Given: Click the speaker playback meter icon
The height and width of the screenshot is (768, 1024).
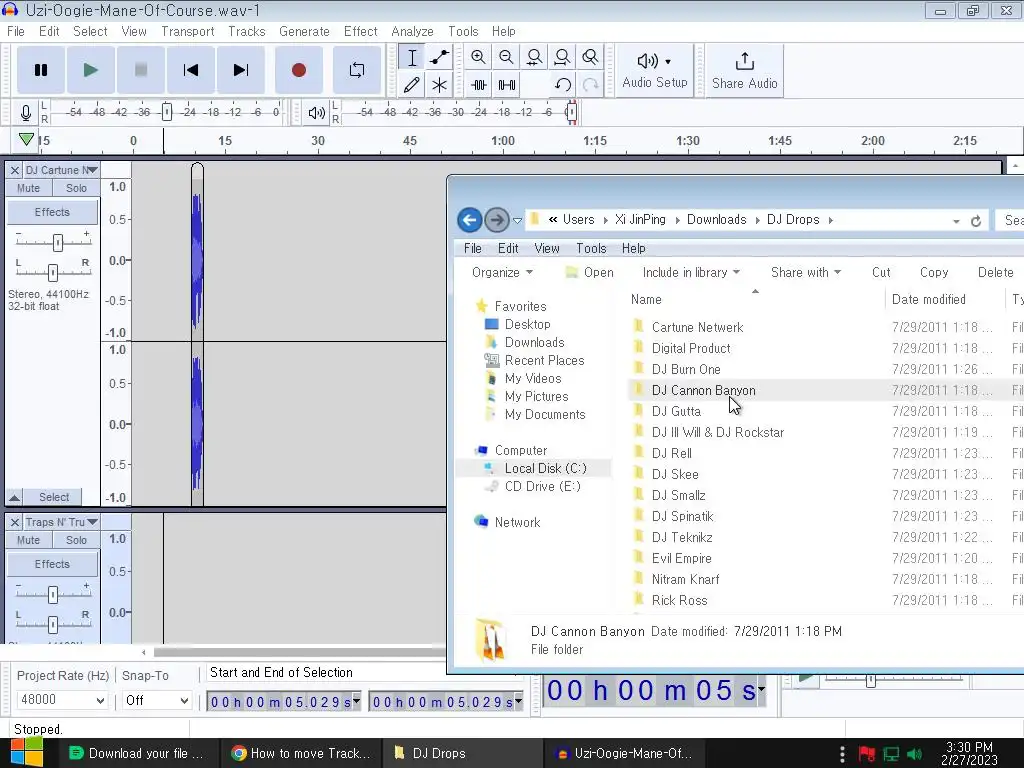Looking at the screenshot, I should [x=317, y=113].
